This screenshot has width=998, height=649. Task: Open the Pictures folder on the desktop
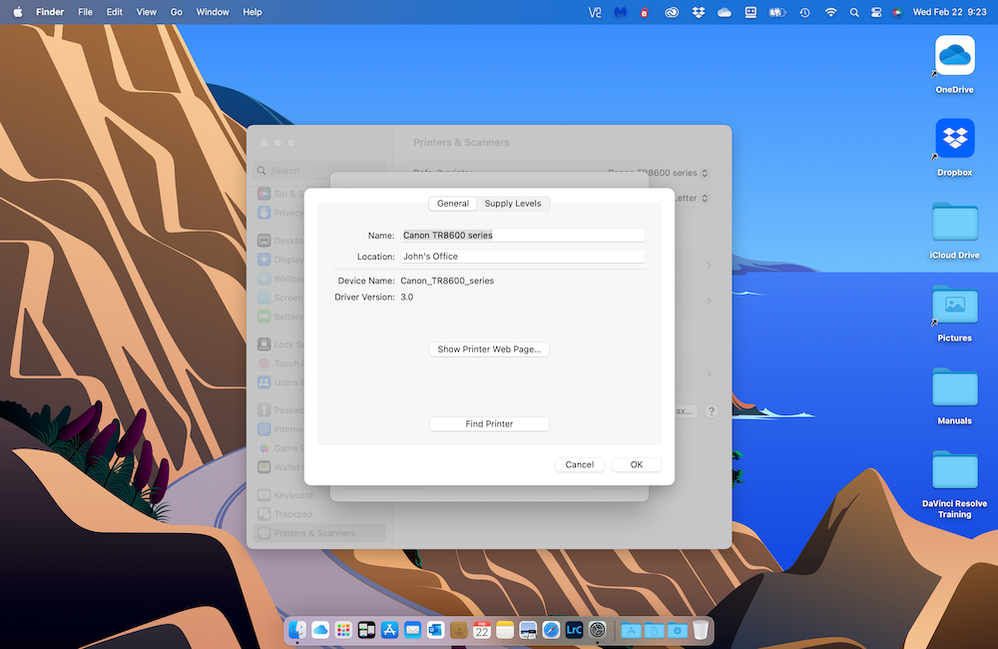(x=954, y=306)
